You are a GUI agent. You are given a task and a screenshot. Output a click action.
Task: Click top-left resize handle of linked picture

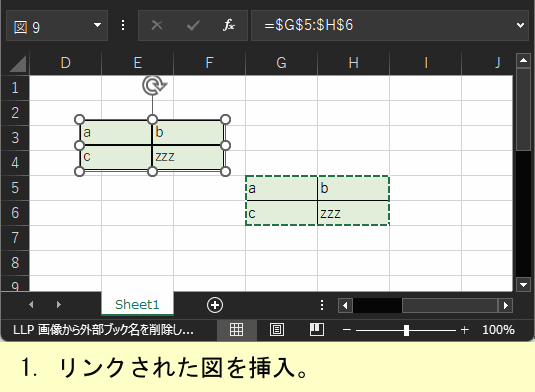pos(79,119)
